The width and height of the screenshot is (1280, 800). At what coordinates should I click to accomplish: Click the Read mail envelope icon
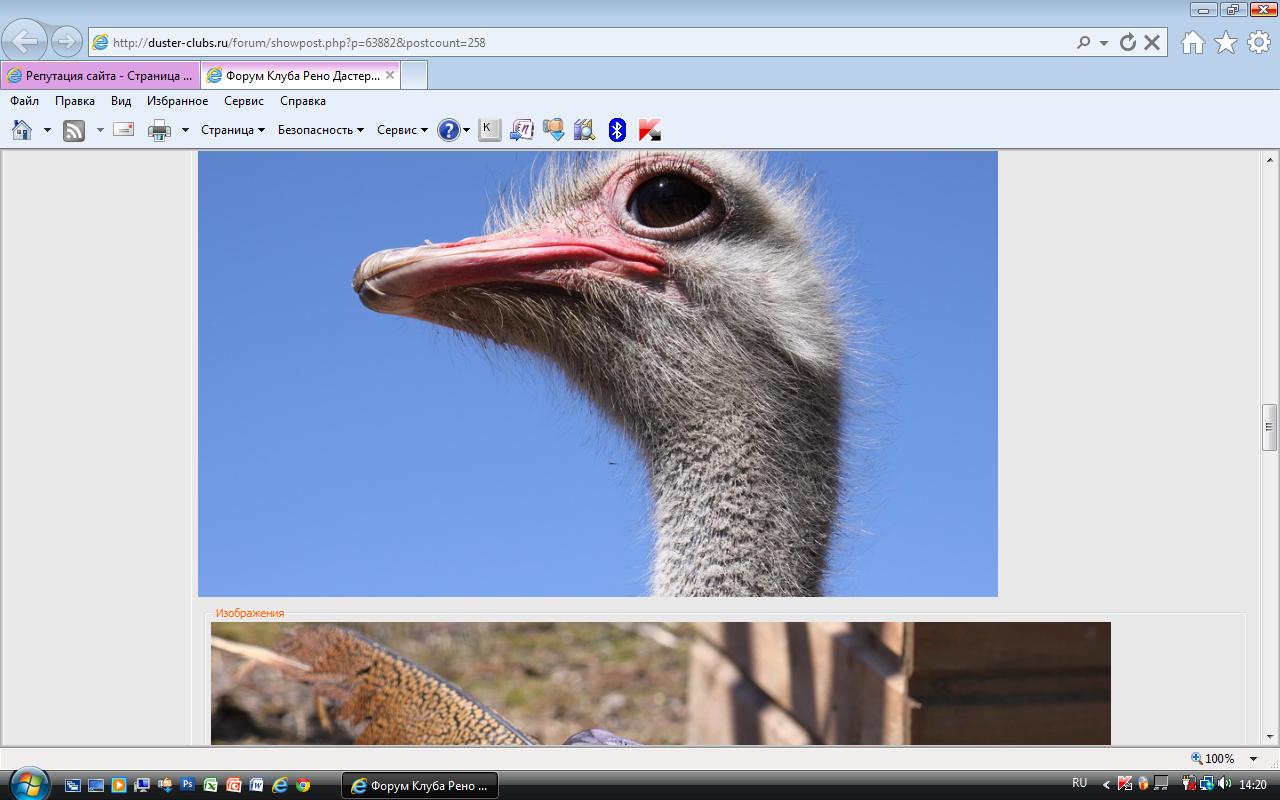[124, 130]
